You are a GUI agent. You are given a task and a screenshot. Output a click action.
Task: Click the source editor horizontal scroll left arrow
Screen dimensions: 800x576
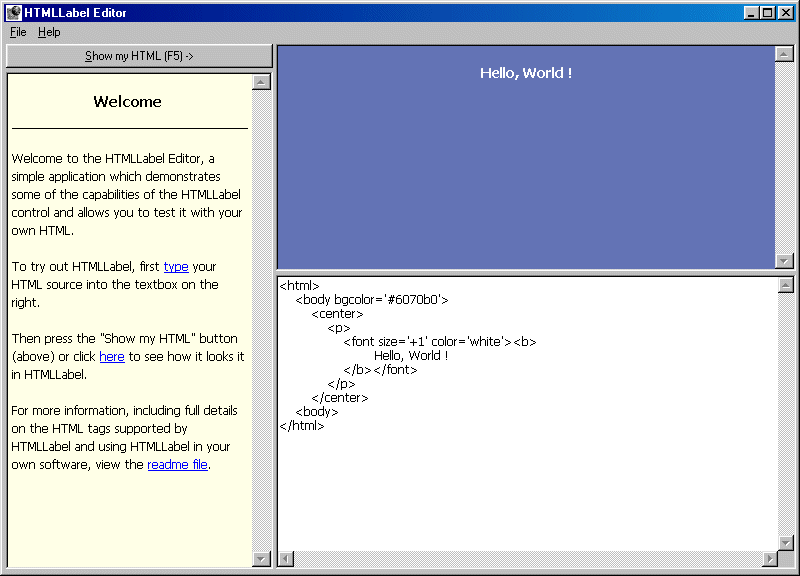tap(285, 558)
